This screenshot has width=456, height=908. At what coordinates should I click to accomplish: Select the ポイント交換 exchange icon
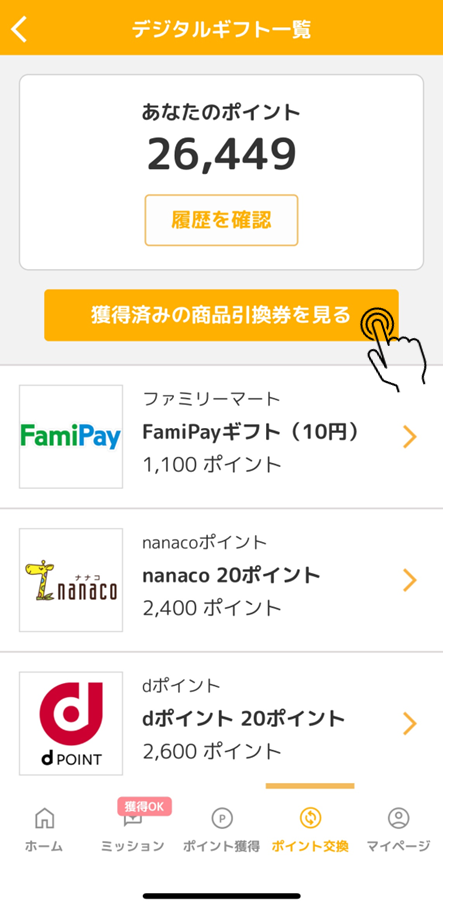(x=311, y=818)
